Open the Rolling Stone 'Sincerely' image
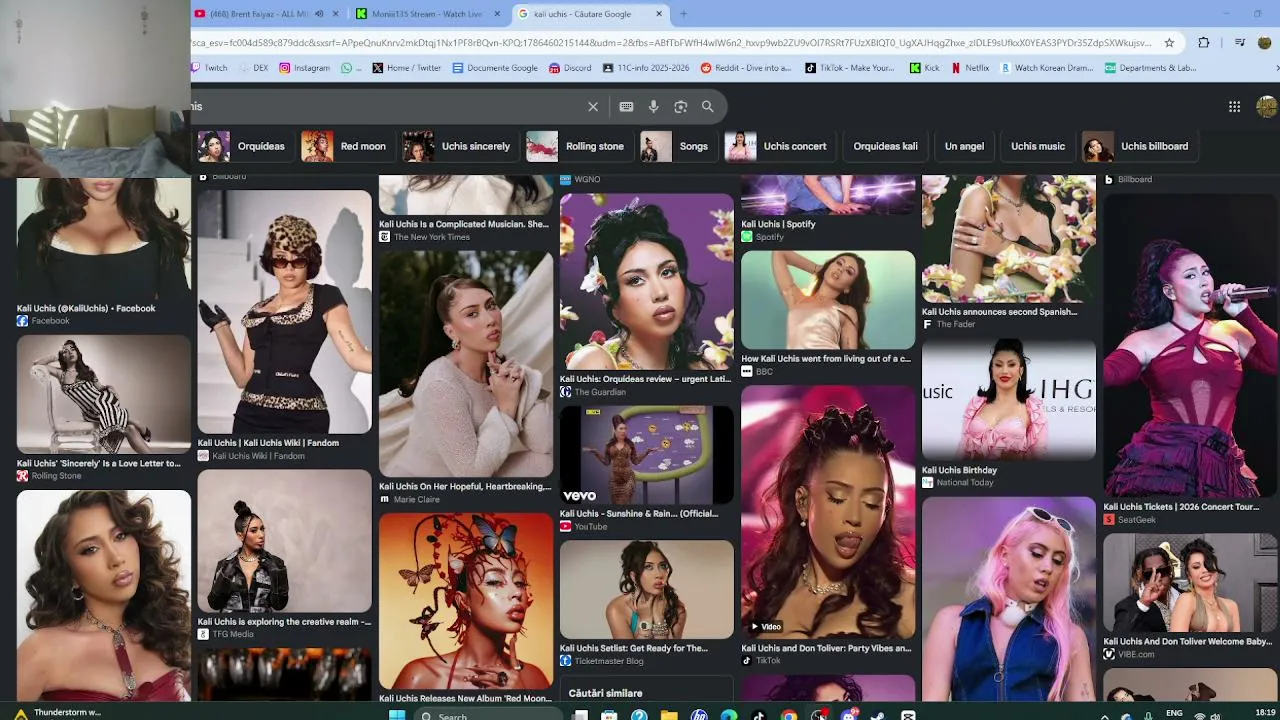1280x720 pixels. (x=103, y=394)
